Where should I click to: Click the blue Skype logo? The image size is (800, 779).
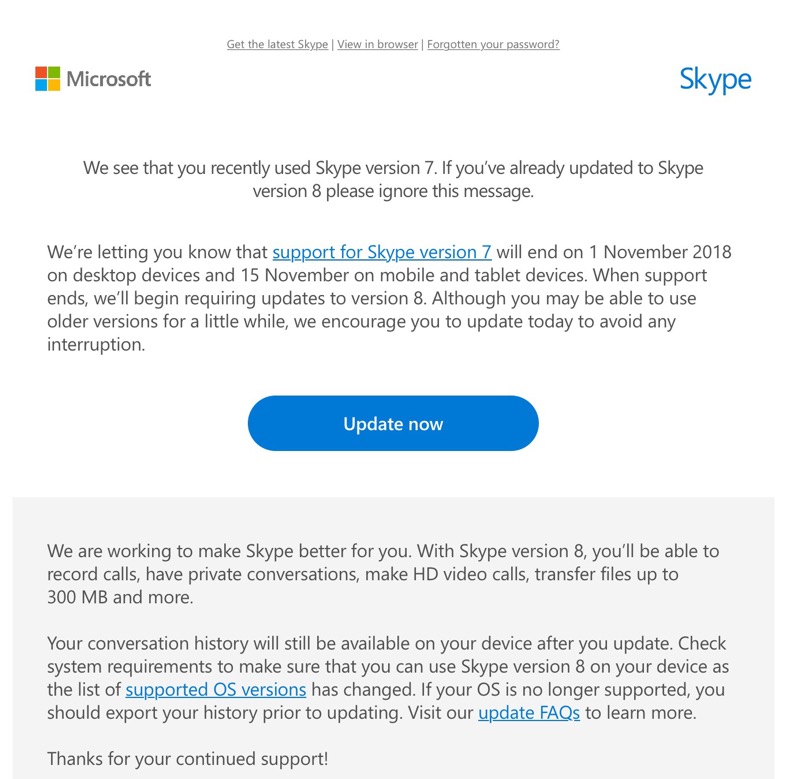pos(715,80)
